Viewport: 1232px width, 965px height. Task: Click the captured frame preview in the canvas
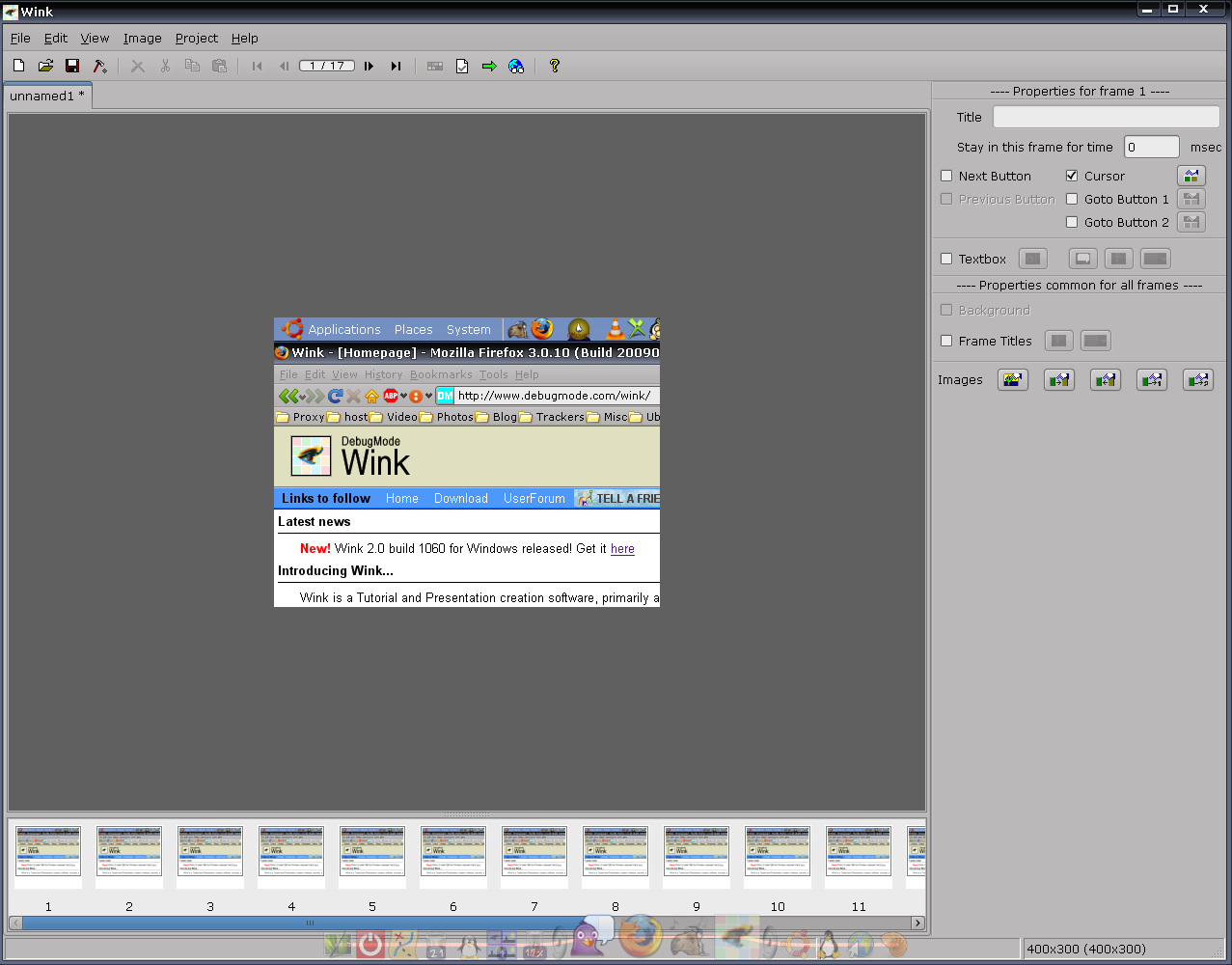coord(467,462)
